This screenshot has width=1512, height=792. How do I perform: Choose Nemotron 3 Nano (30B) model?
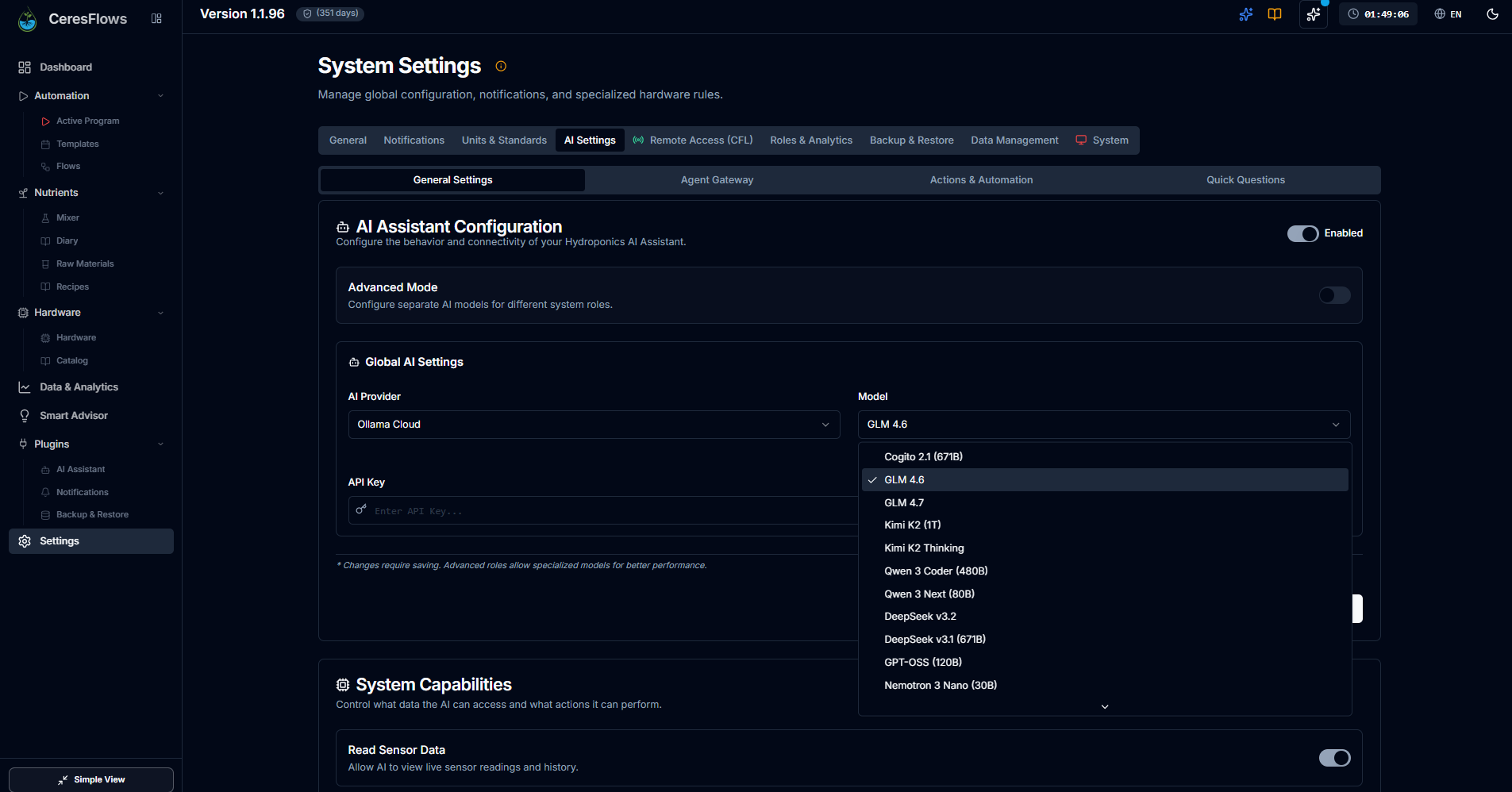point(1105,686)
